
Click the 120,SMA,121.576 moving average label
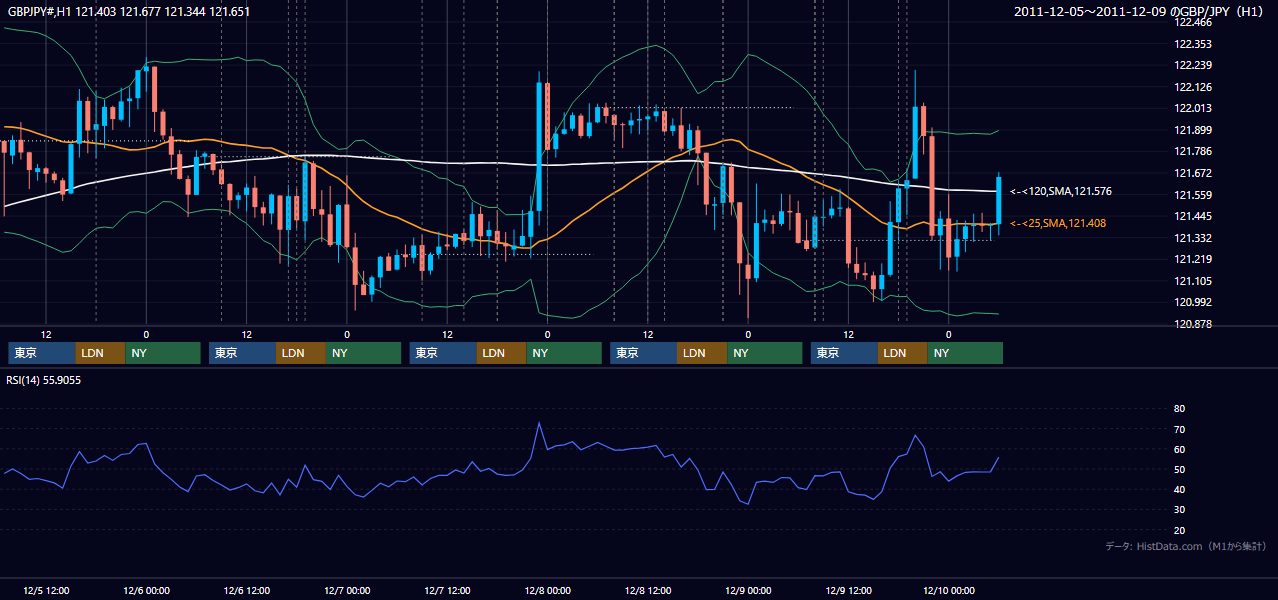point(1061,191)
